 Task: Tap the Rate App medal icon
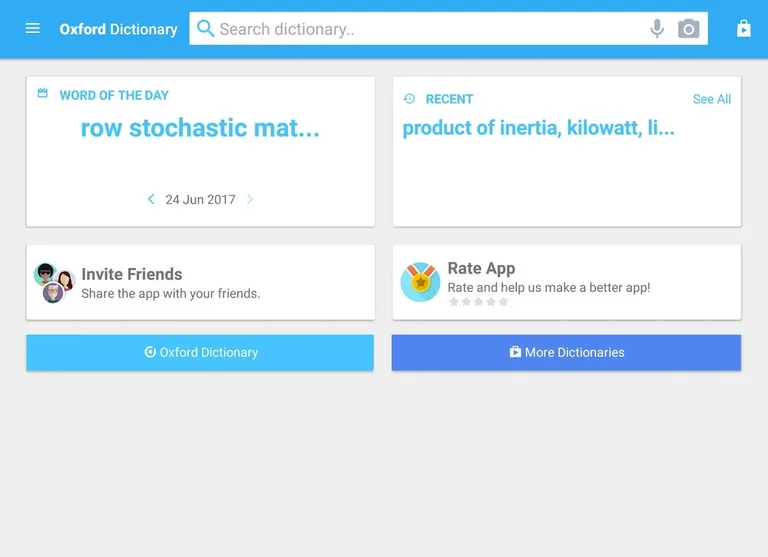420,282
